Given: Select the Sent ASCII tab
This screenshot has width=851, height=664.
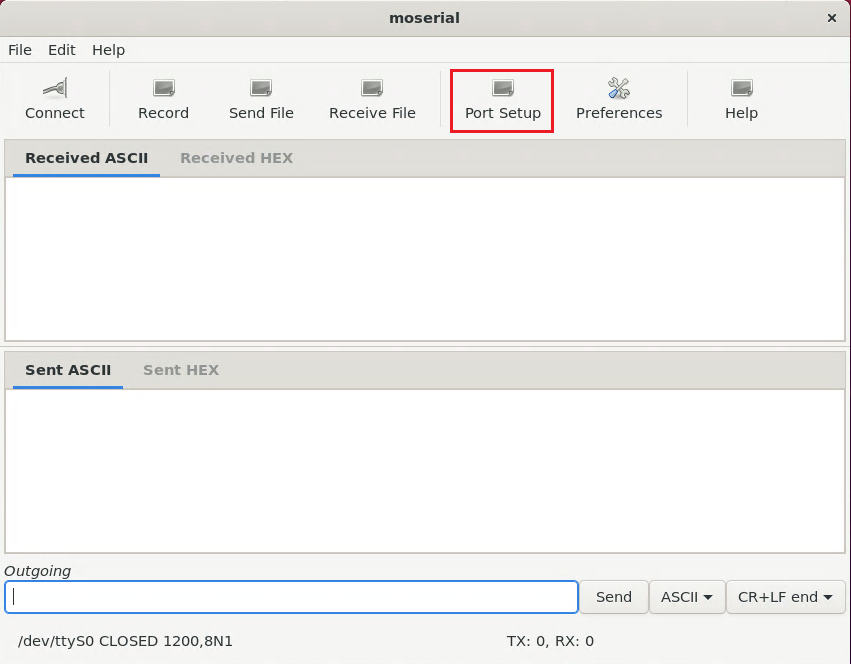Looking at the screenshot, I should point(68,370).
